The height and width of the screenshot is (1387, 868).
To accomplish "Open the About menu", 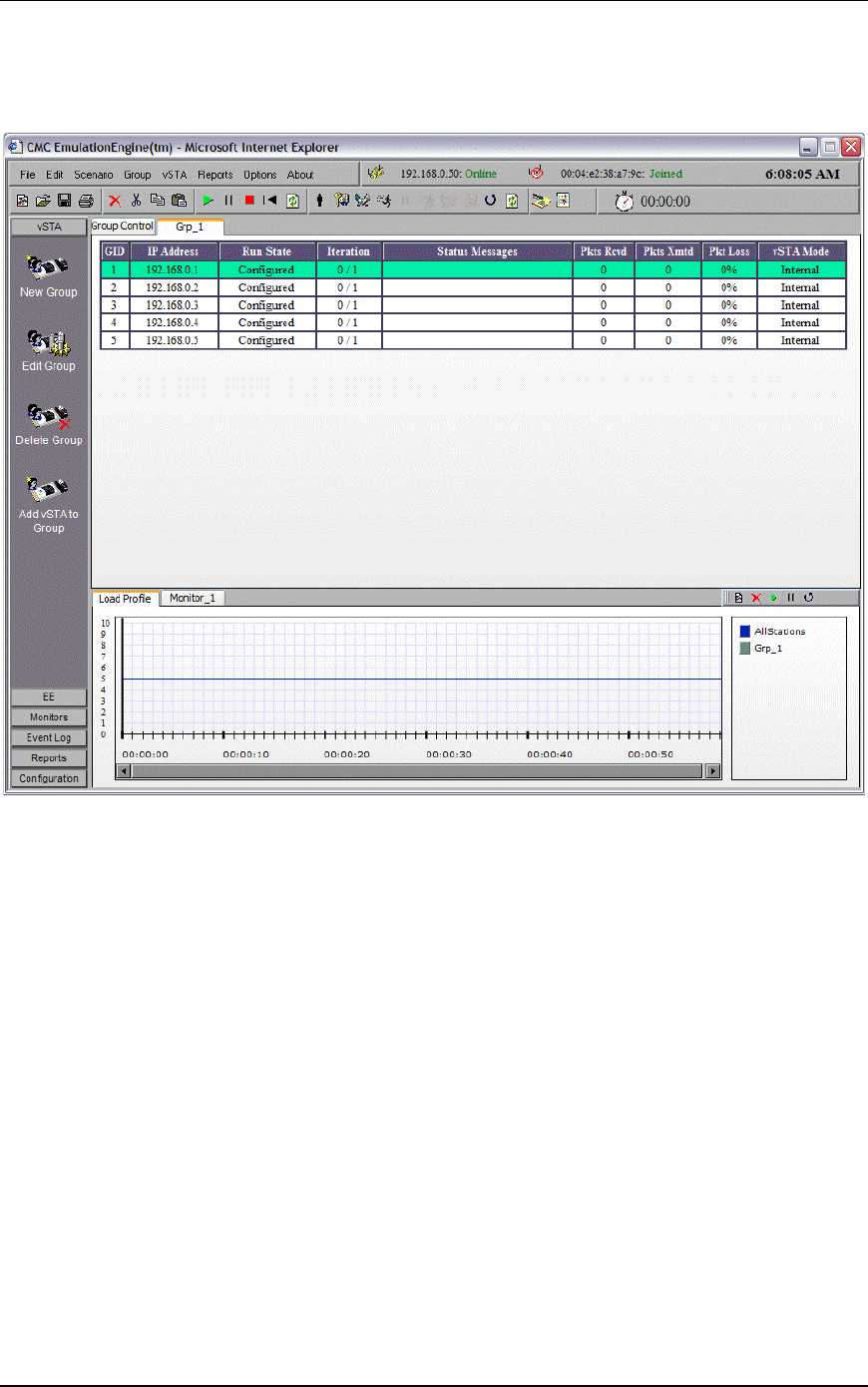I will (300, 175).
